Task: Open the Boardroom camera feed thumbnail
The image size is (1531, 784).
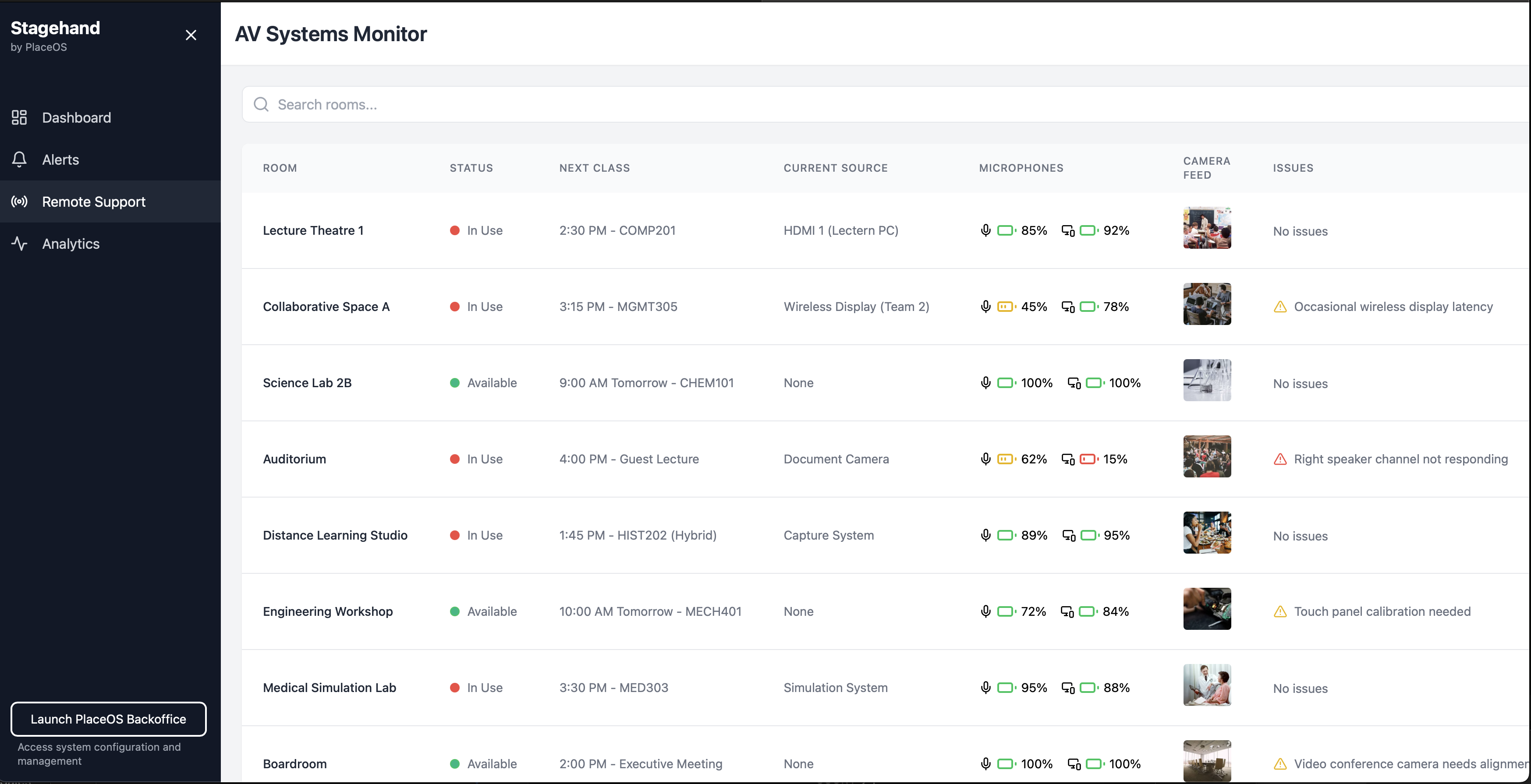Action: 1207,761
